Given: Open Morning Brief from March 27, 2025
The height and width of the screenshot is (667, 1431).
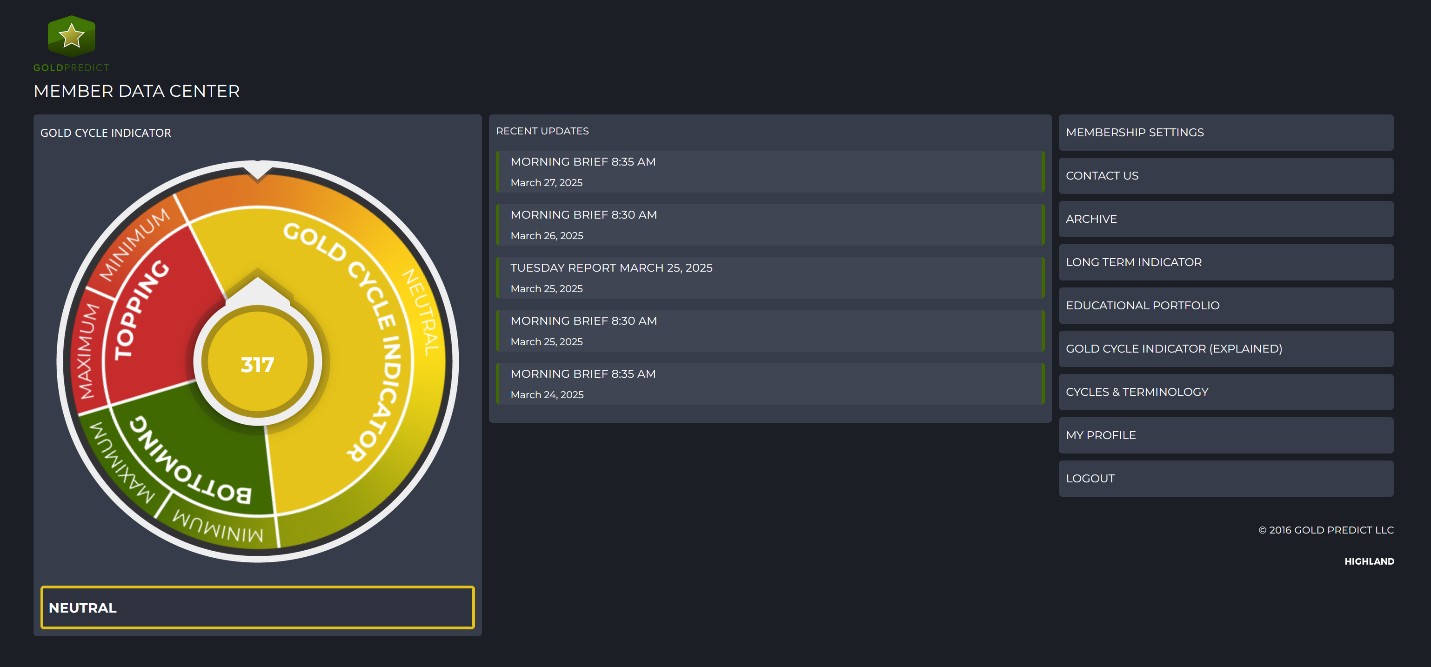Looking at the screenshot, I should tap(769, 172).
